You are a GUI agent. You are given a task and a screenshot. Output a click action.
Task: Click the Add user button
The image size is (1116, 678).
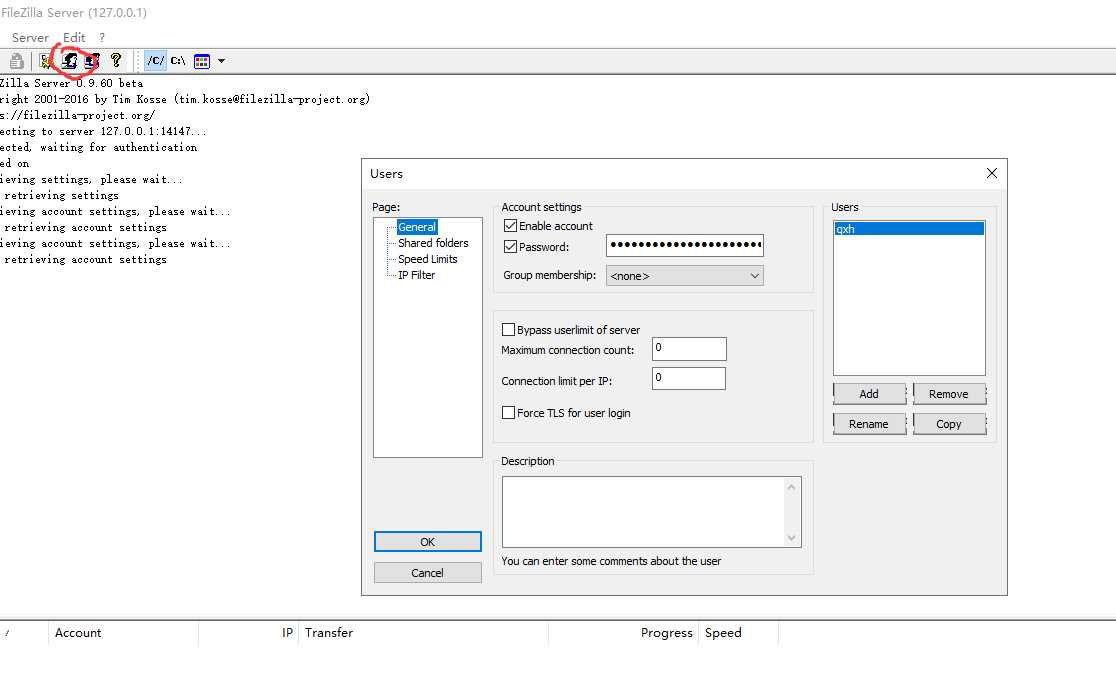click(x=869, y=394)
